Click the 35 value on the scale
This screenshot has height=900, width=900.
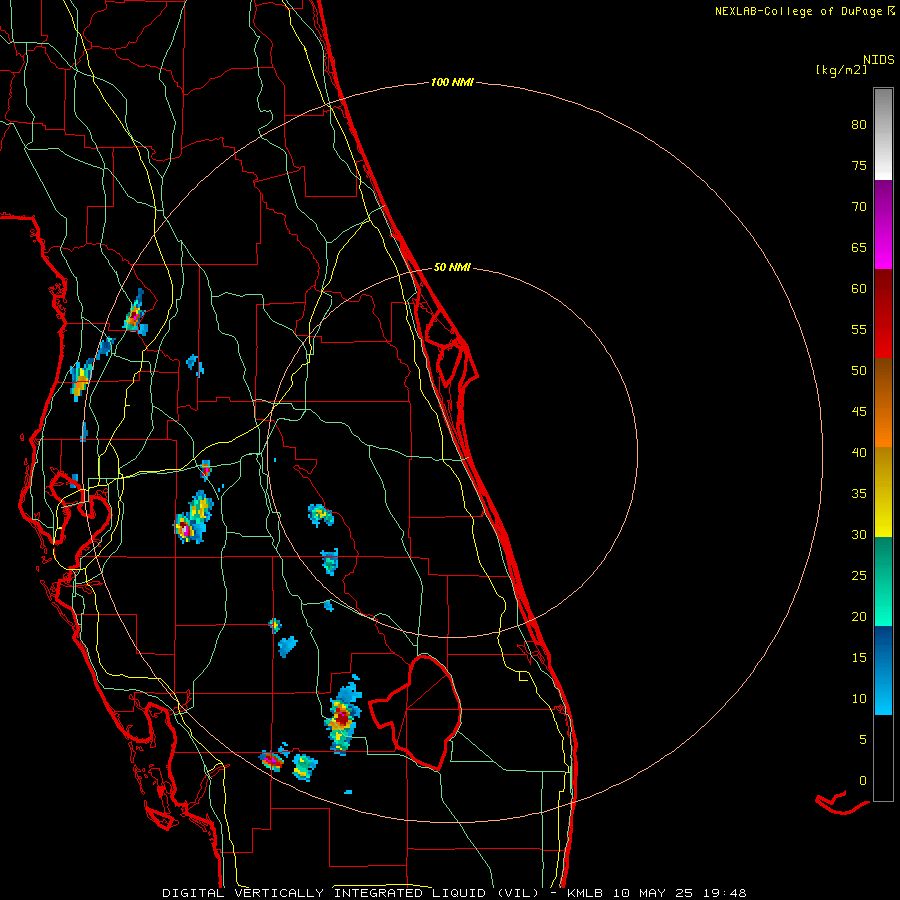pyautogui.click(x=859, y=494)
